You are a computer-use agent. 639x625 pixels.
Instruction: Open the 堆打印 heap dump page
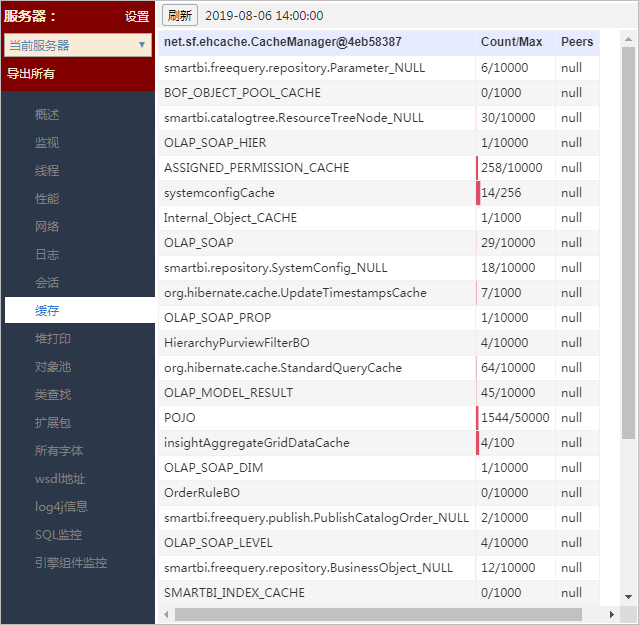[x=53, y=339]
